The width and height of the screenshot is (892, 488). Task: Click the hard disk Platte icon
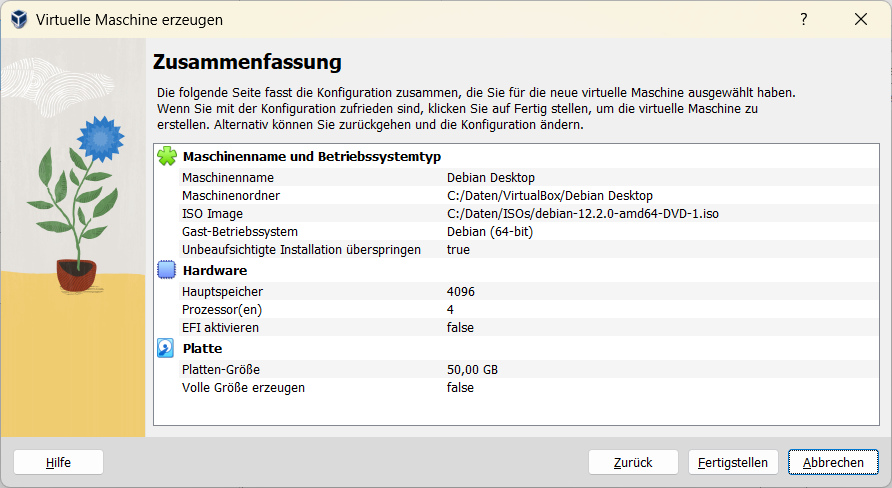167,348
